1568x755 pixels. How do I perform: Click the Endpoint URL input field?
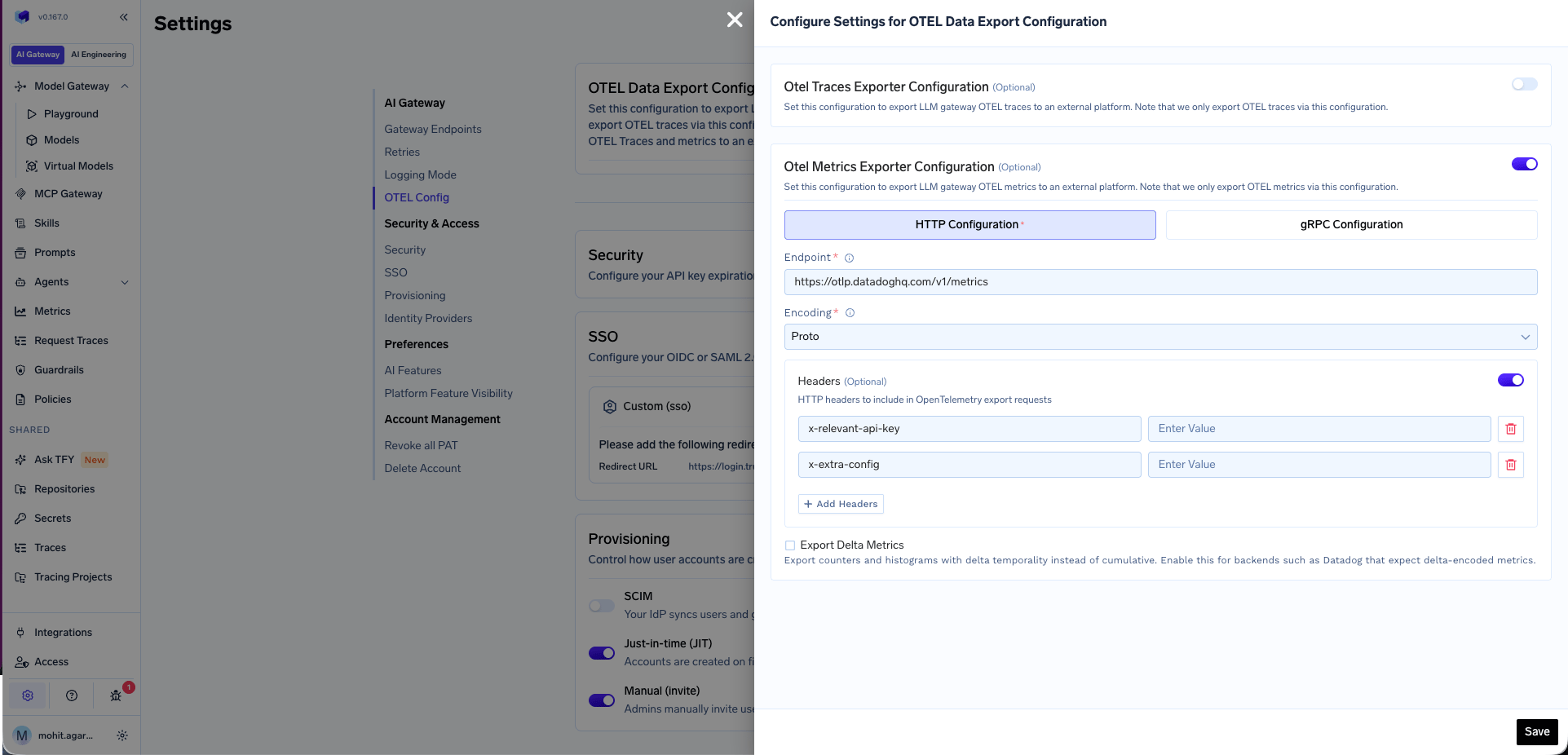click(x=1160, y=282)
